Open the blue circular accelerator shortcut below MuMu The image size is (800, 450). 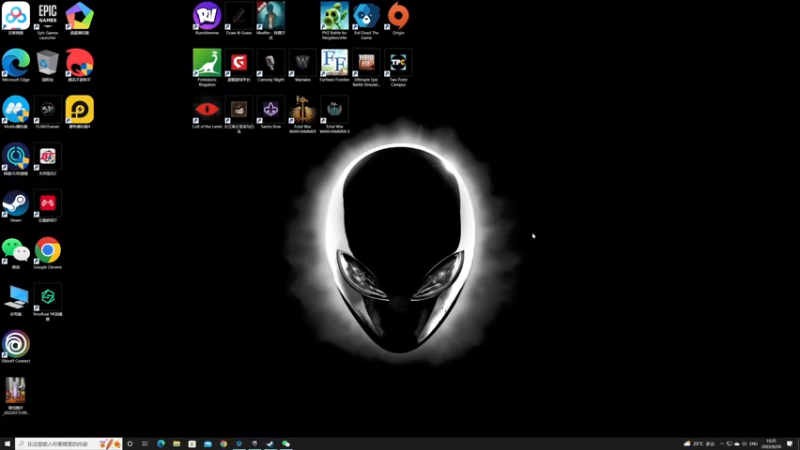click(x=16, y=158)
